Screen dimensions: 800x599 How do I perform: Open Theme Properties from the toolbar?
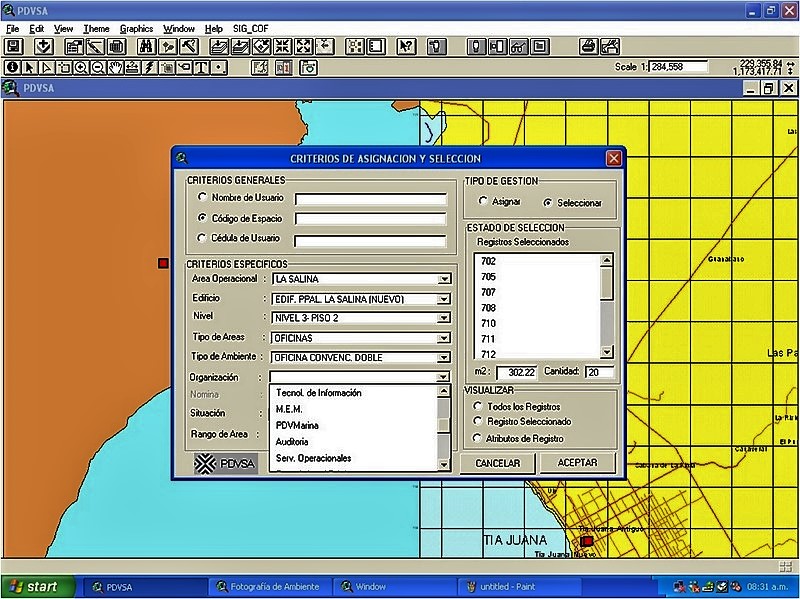pos(74,47)
